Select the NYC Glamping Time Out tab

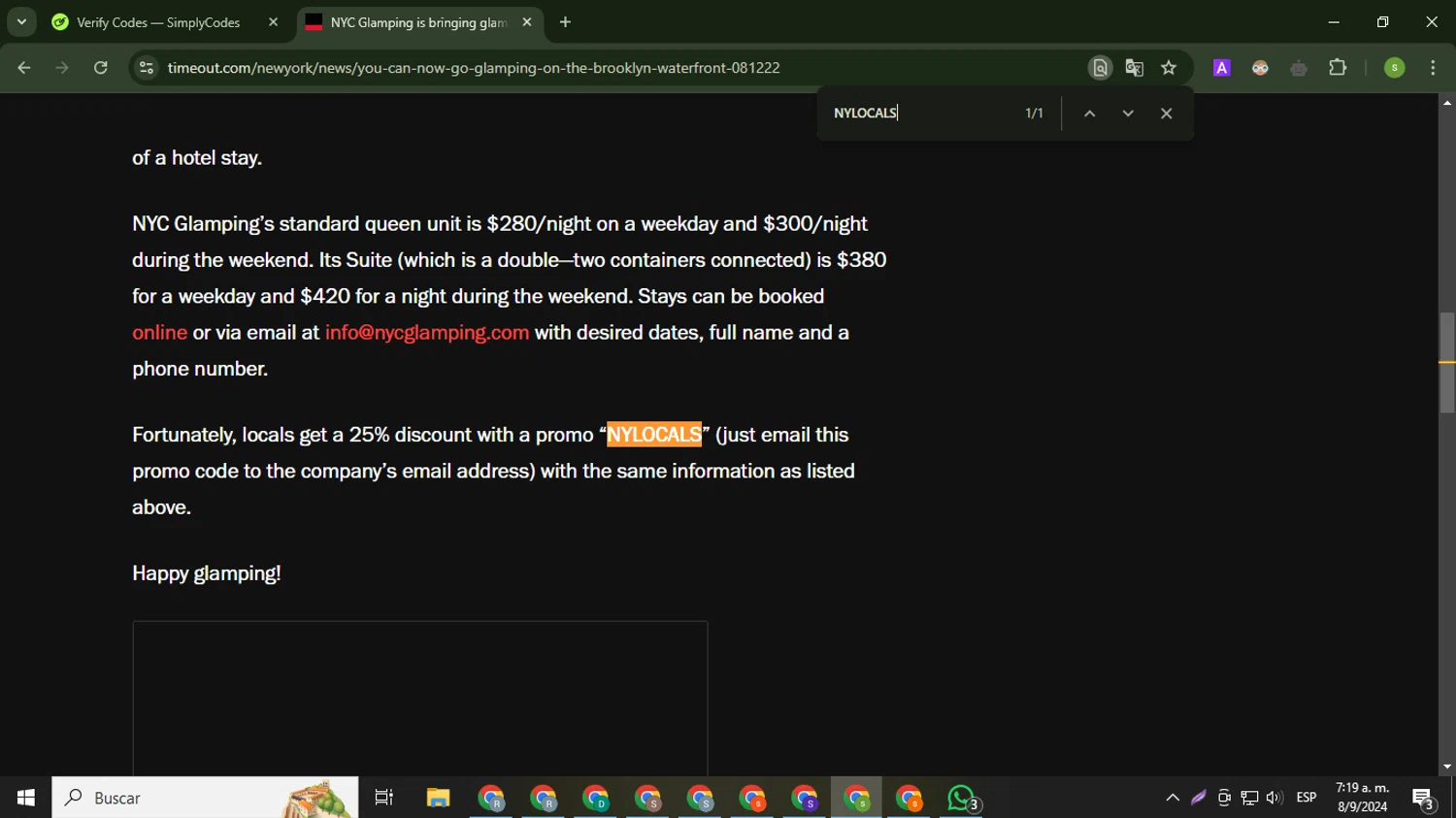tap(417, 22)
